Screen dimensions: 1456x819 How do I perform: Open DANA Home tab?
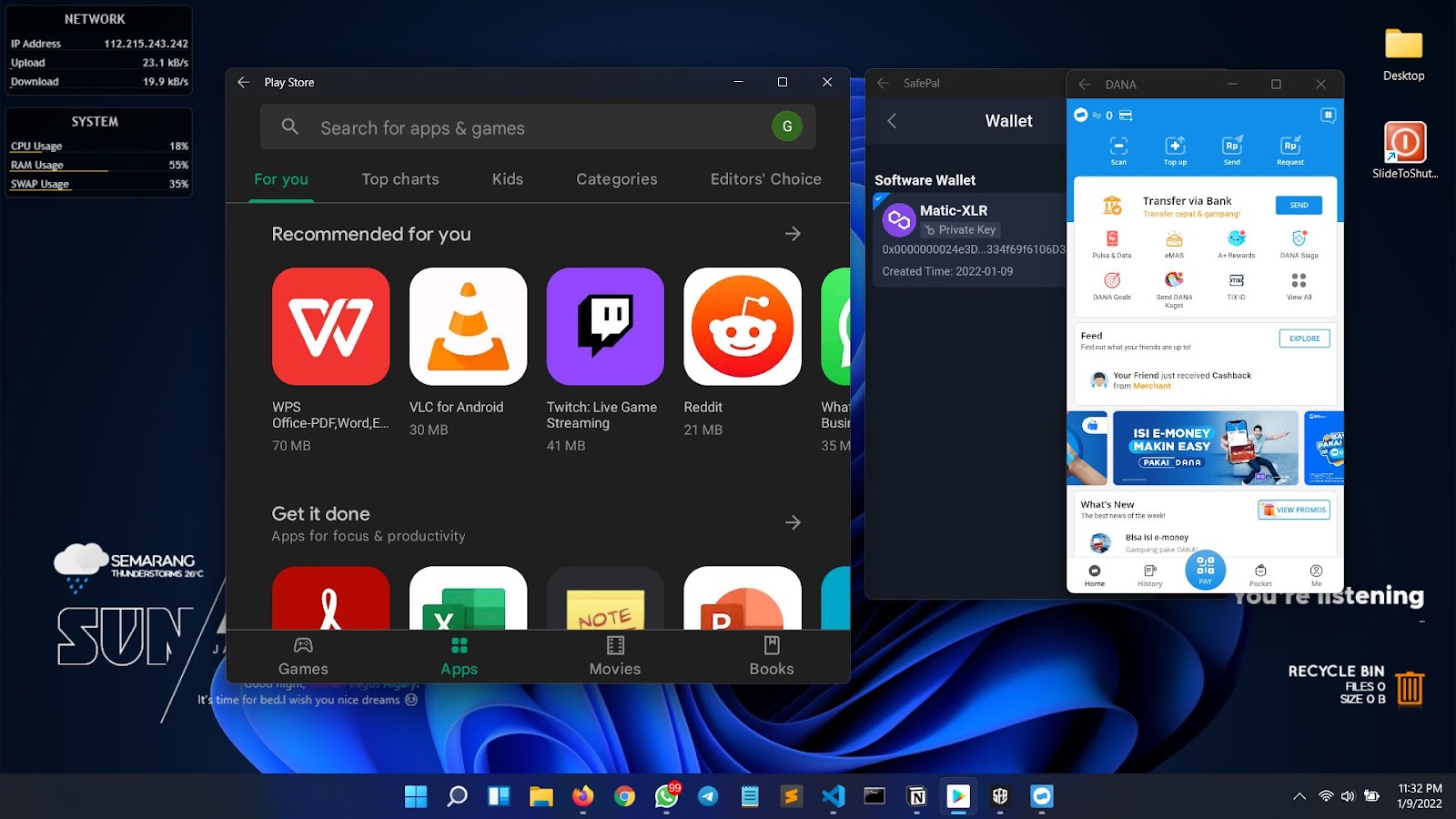1095,576
